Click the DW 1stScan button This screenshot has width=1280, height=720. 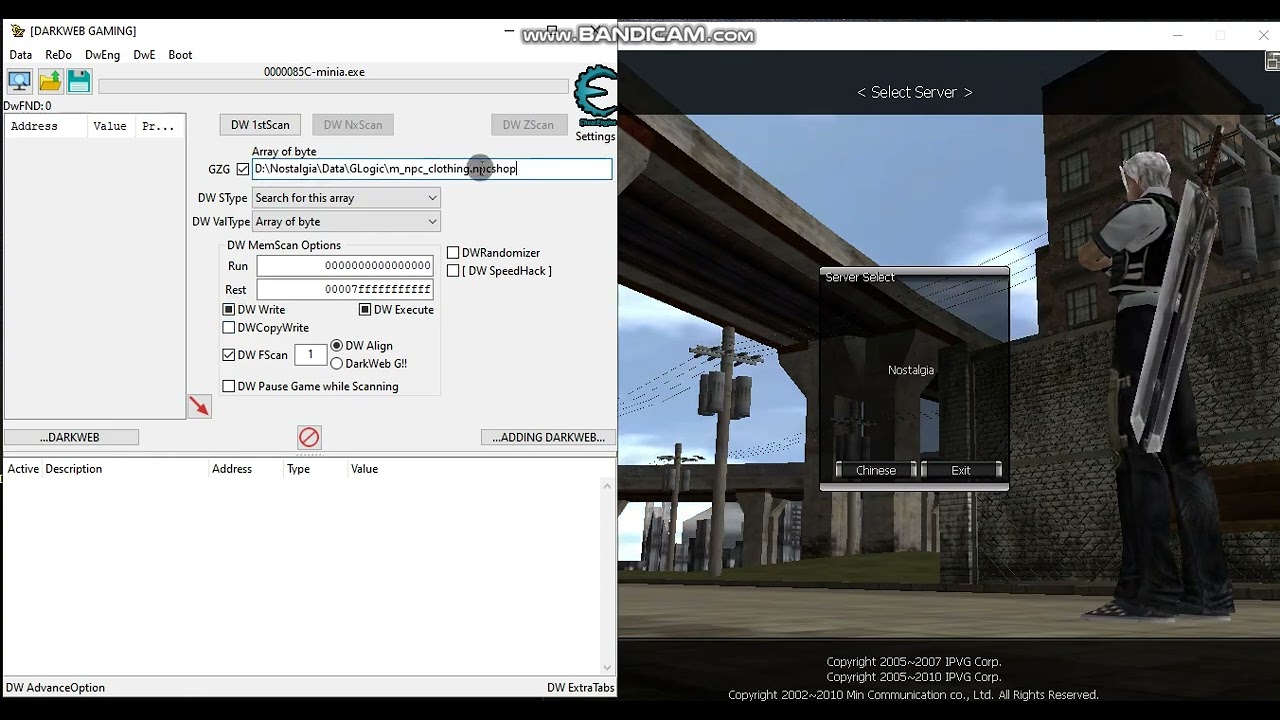pyautogui.click(x=260, y=125)
